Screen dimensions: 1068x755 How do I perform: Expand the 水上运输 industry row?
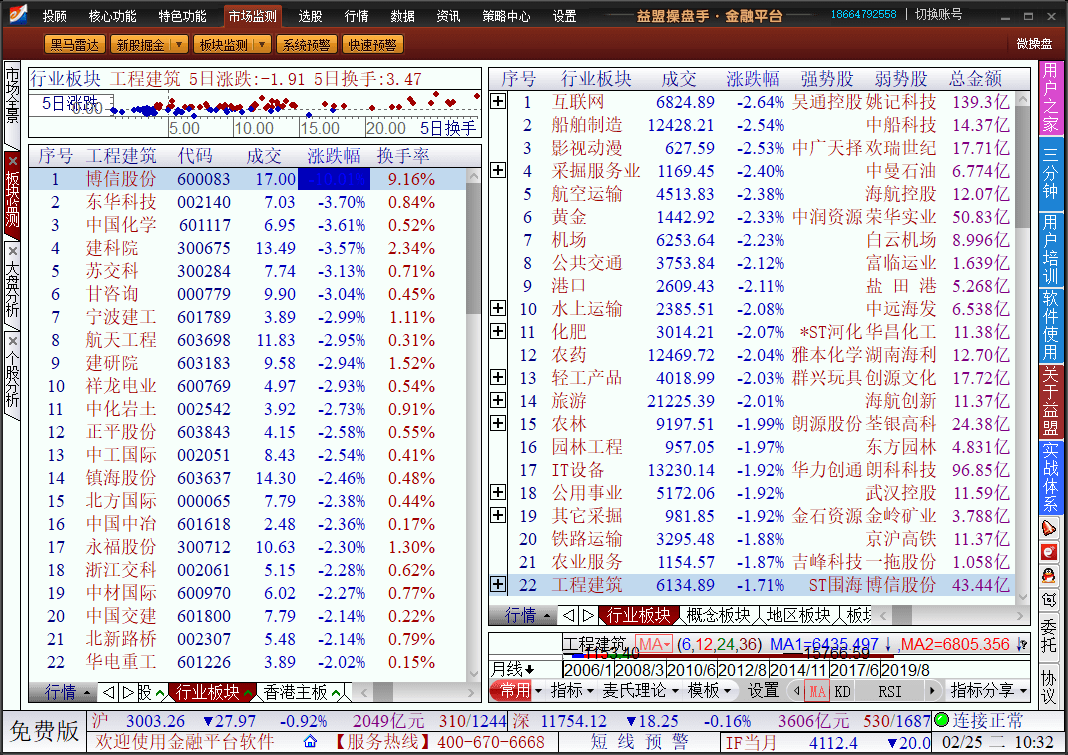pos(498,308)
